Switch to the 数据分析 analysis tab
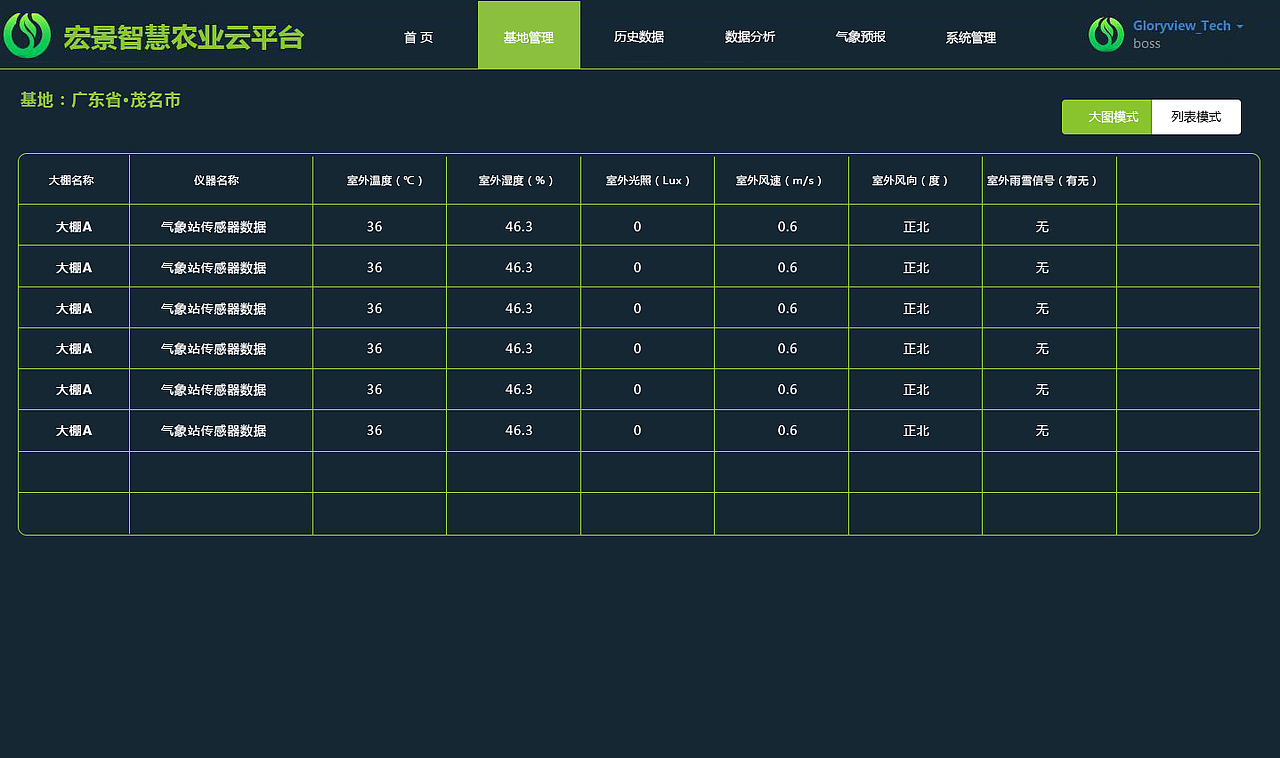 click(x=750, y=37)
